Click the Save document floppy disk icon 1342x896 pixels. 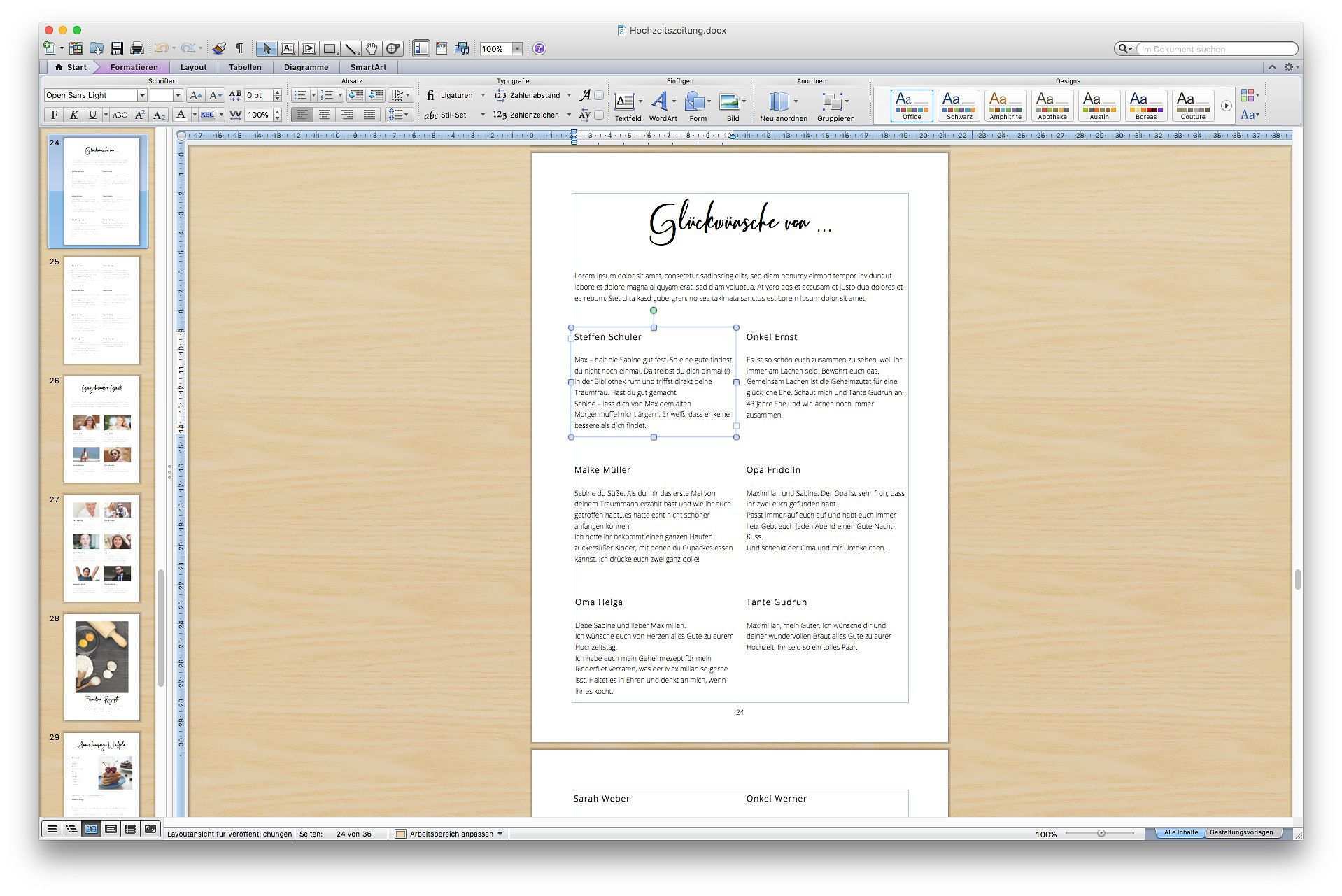point(117,48)
